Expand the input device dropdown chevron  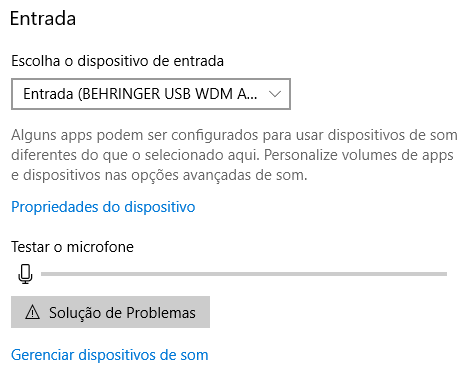(275, 94)
